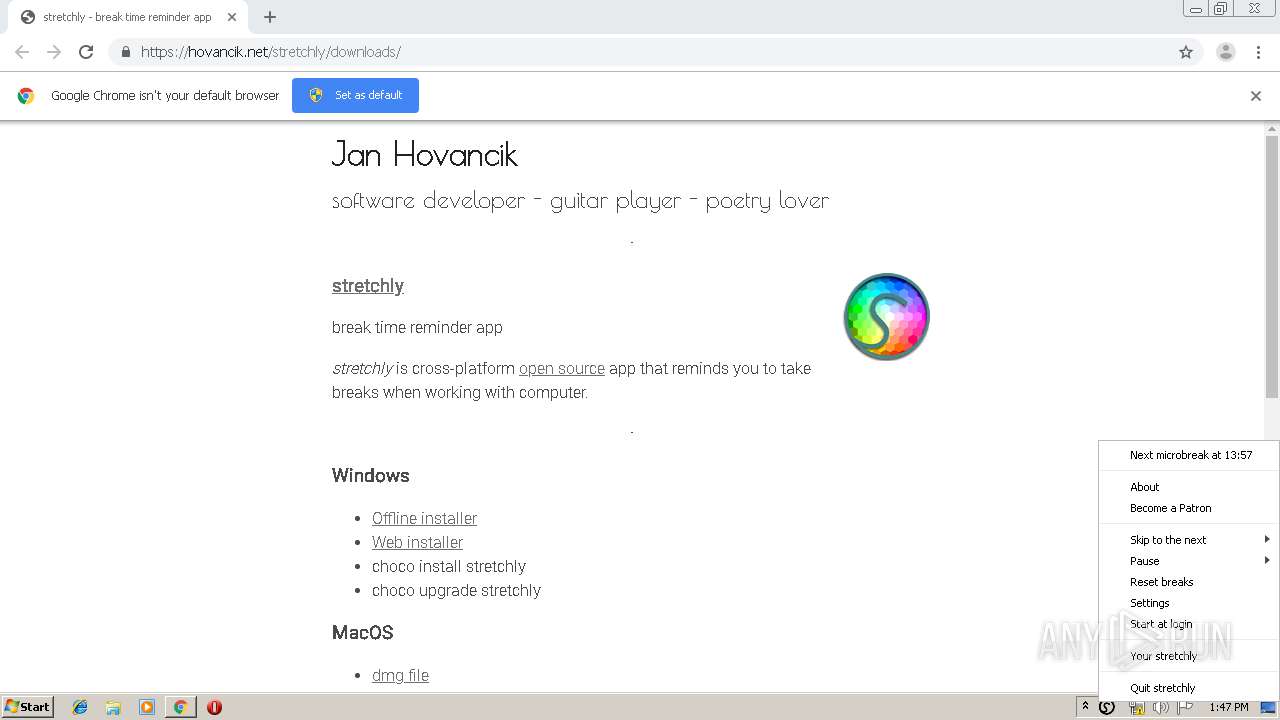Click the Windows section heading
The image size is (1280, 720).
371,476
